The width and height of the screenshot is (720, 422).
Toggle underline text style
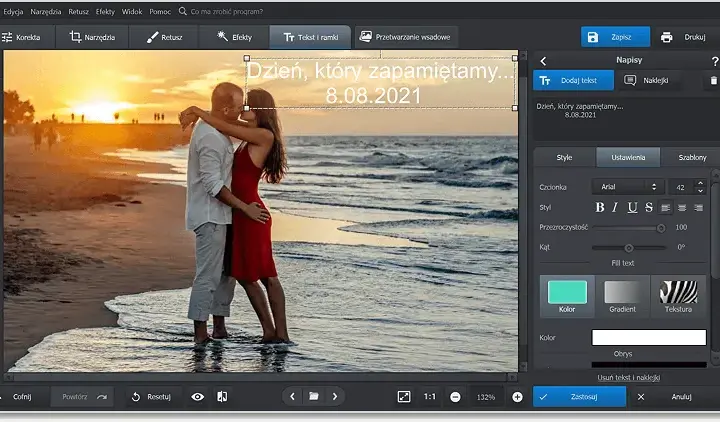click(632, 208)
